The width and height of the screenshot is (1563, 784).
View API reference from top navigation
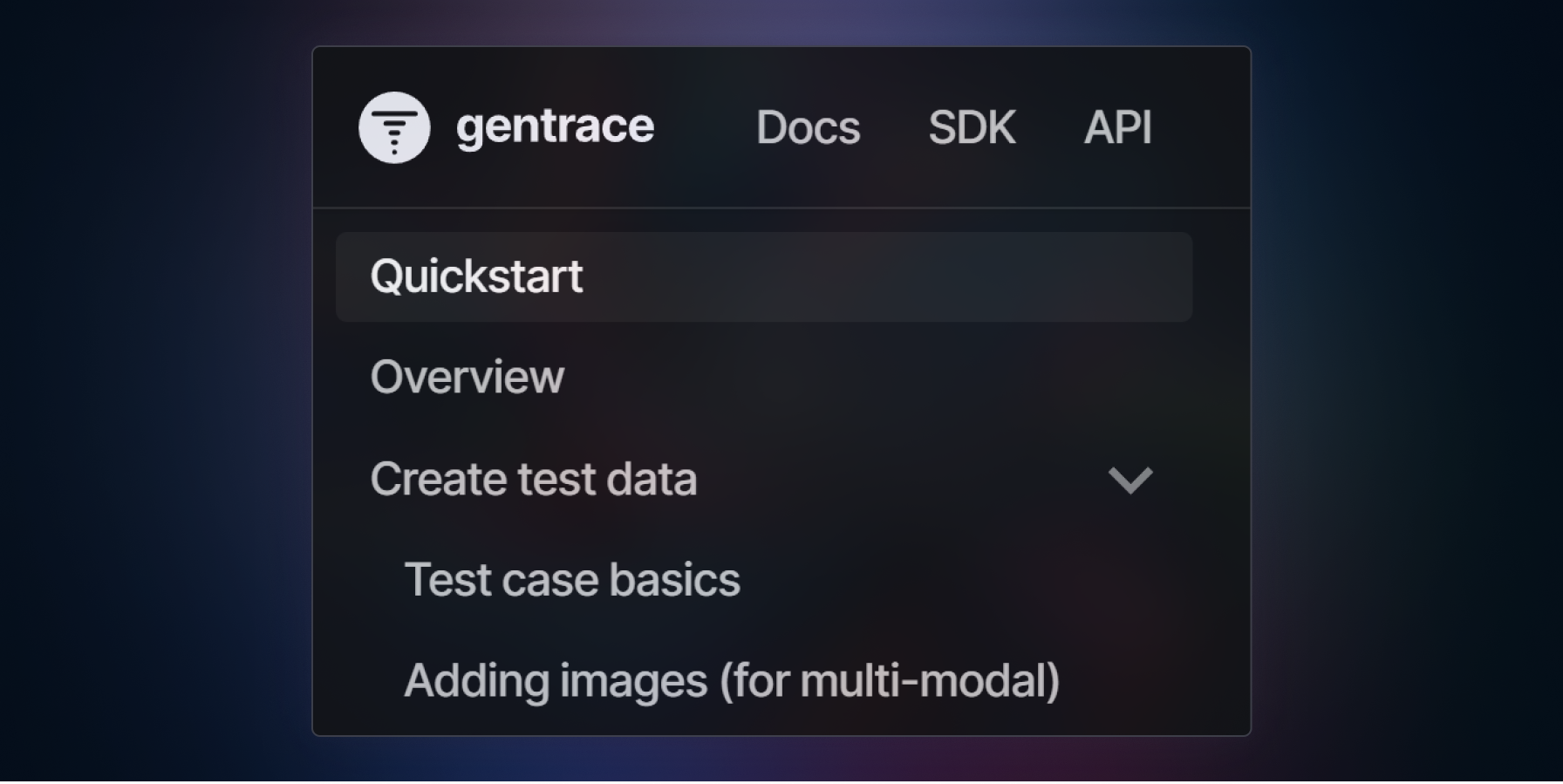(x=1117, y=127)
